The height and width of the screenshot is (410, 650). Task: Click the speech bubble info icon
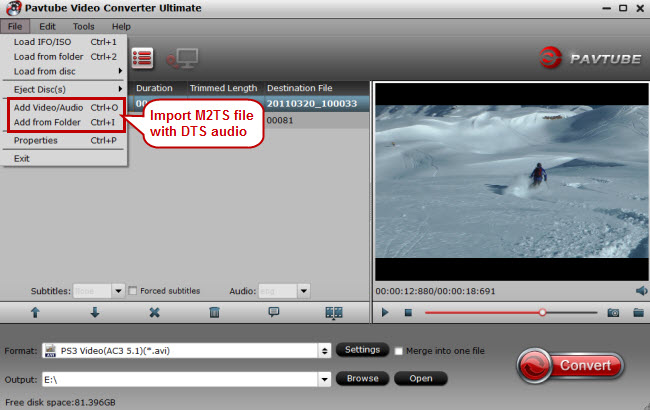(274, 312)
